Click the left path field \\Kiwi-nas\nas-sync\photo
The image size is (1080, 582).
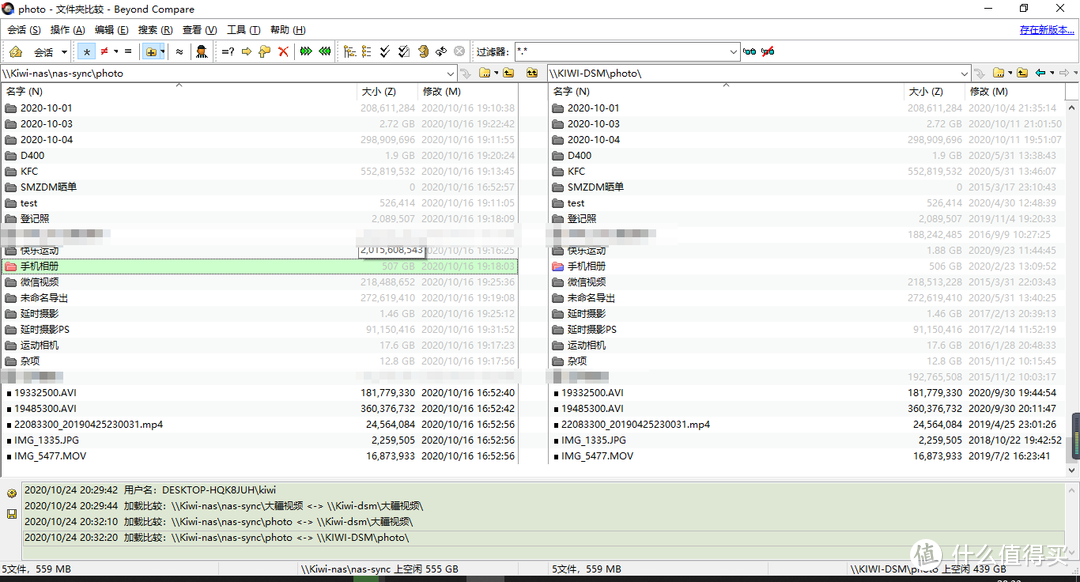click(x=222, y=73)
